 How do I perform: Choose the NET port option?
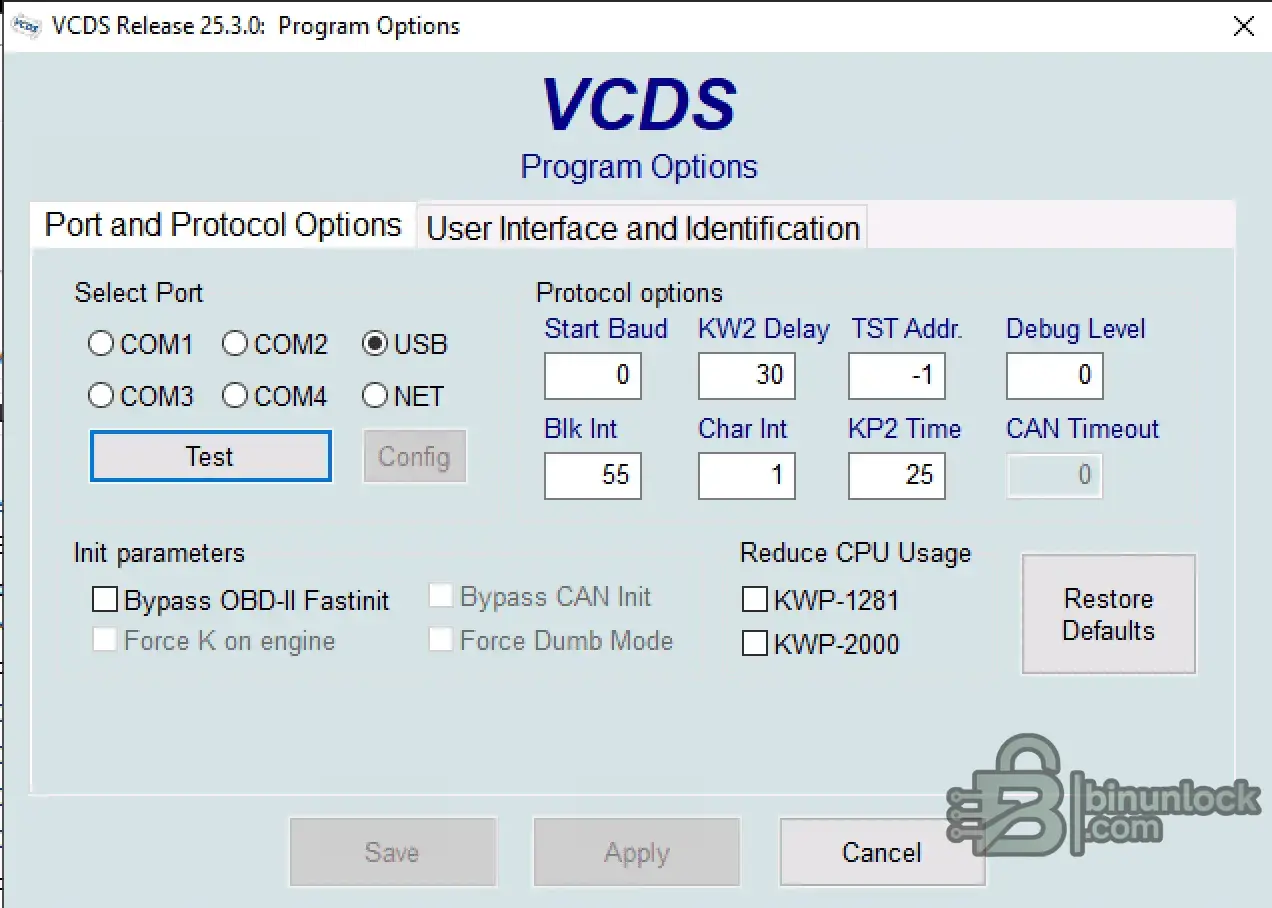375,396
